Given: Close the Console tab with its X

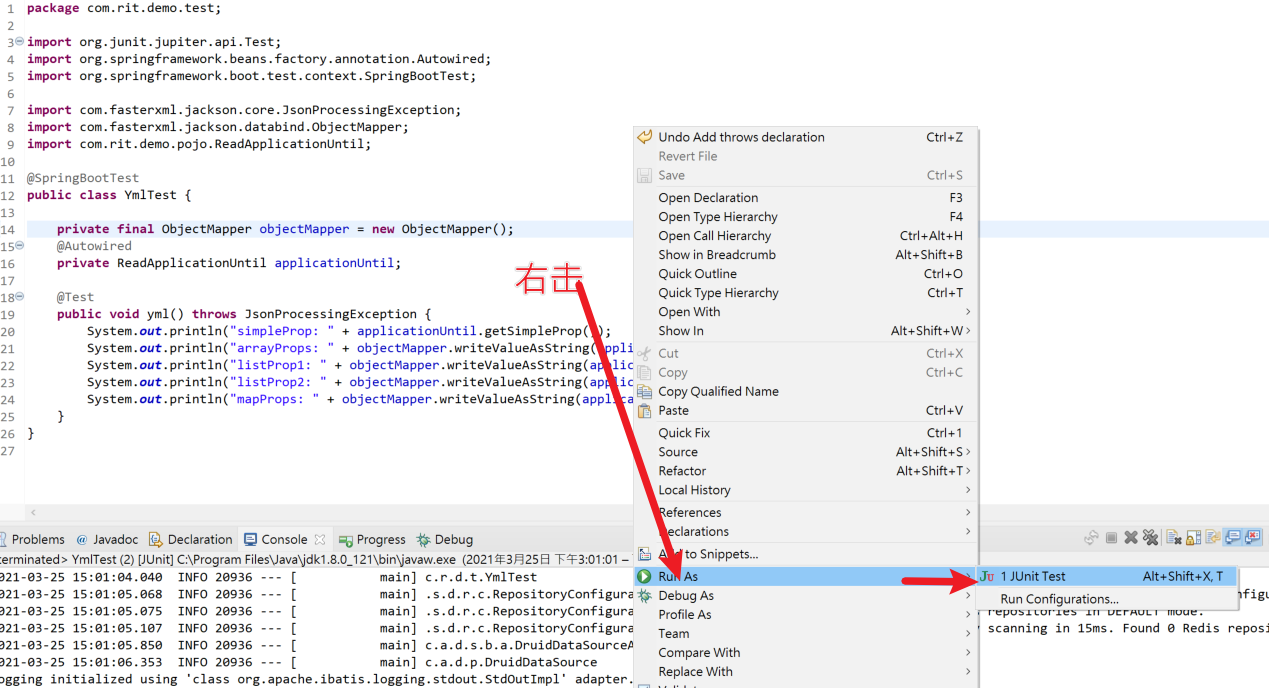Looking at the screenshot, I should pos(320,539).
